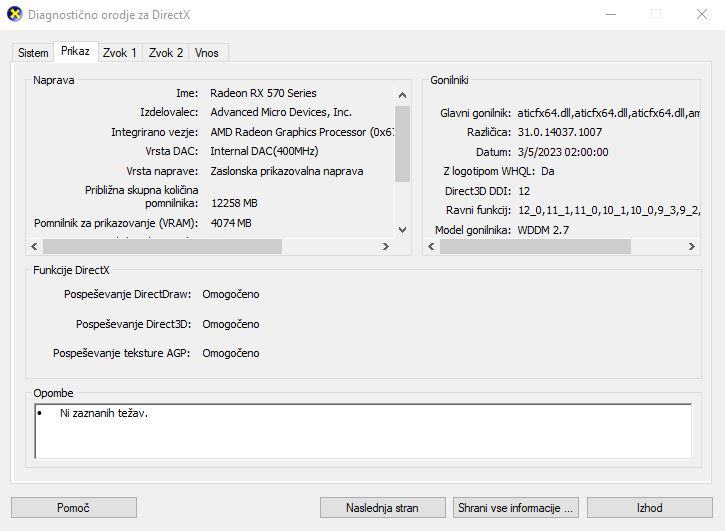Click 'Zaslonska prikazovalna naprava' value
725x531 pixels.
pos(287,171)
